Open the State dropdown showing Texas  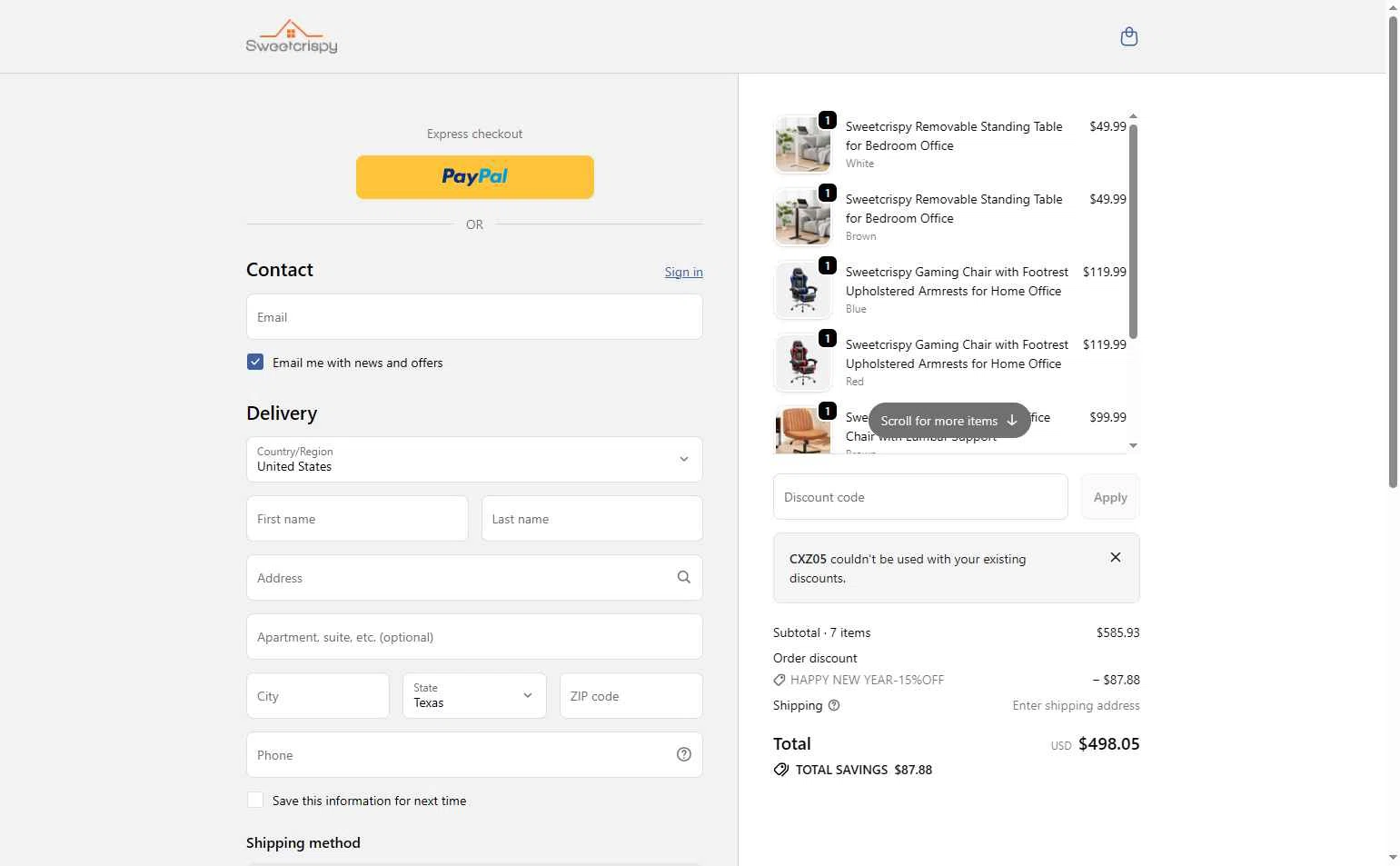[x=474, y=695]
